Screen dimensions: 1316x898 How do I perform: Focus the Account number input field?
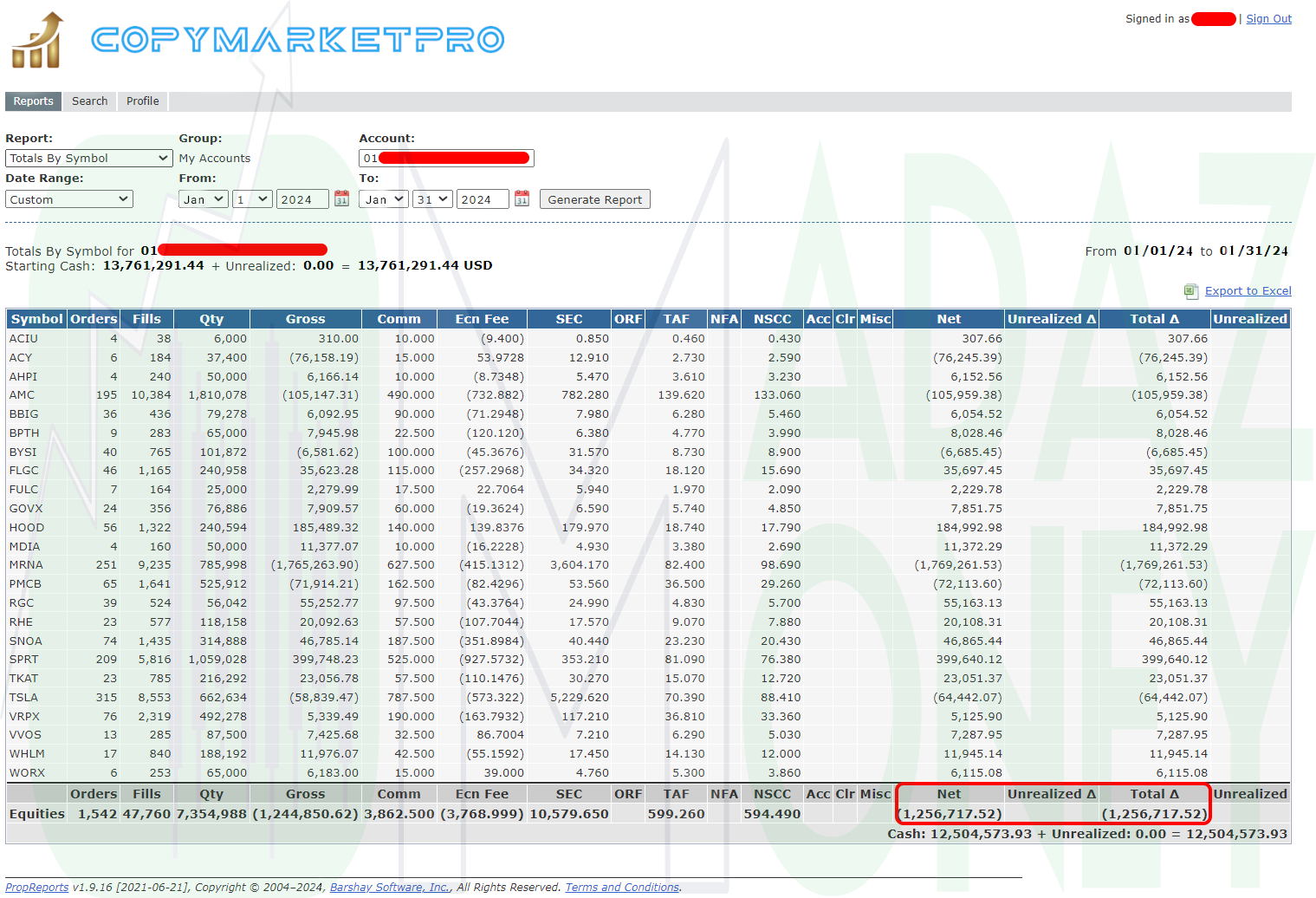(x=446, y=158)
